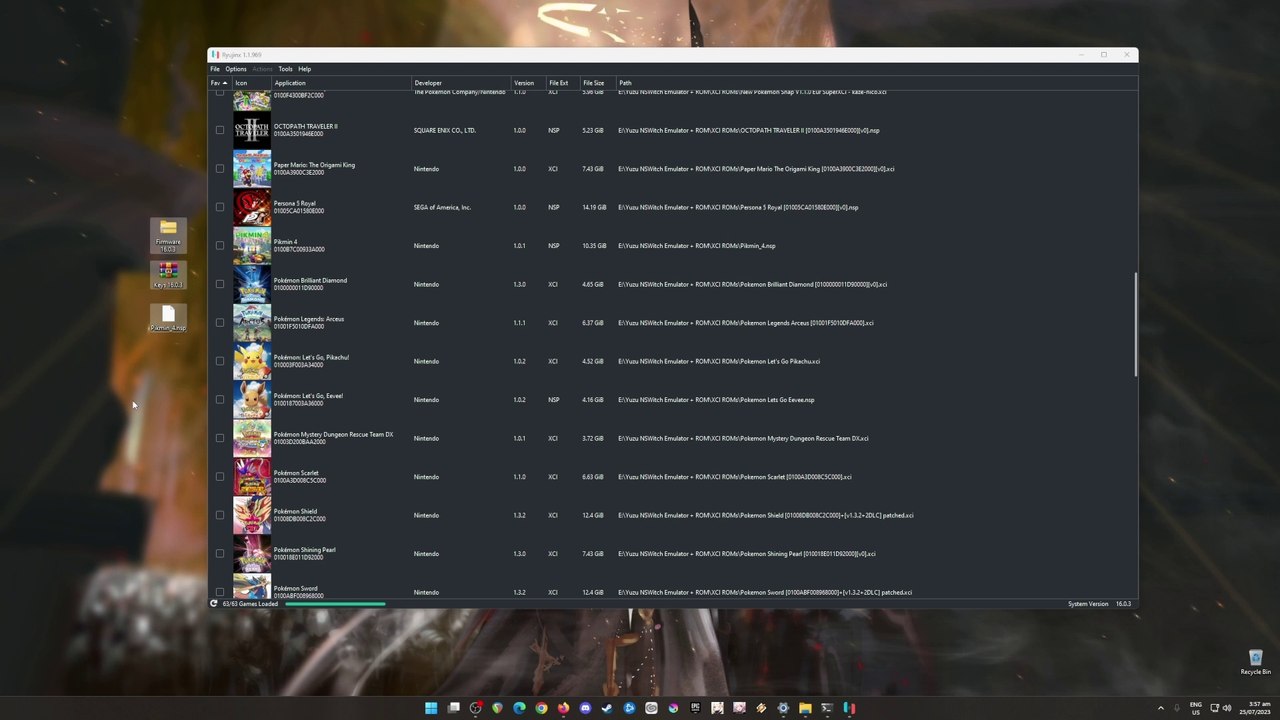Viewport: 1280px width, 720px height.
Task: Open the Windows Start menu
Action: pyautogui.click(x=431, y=708)
